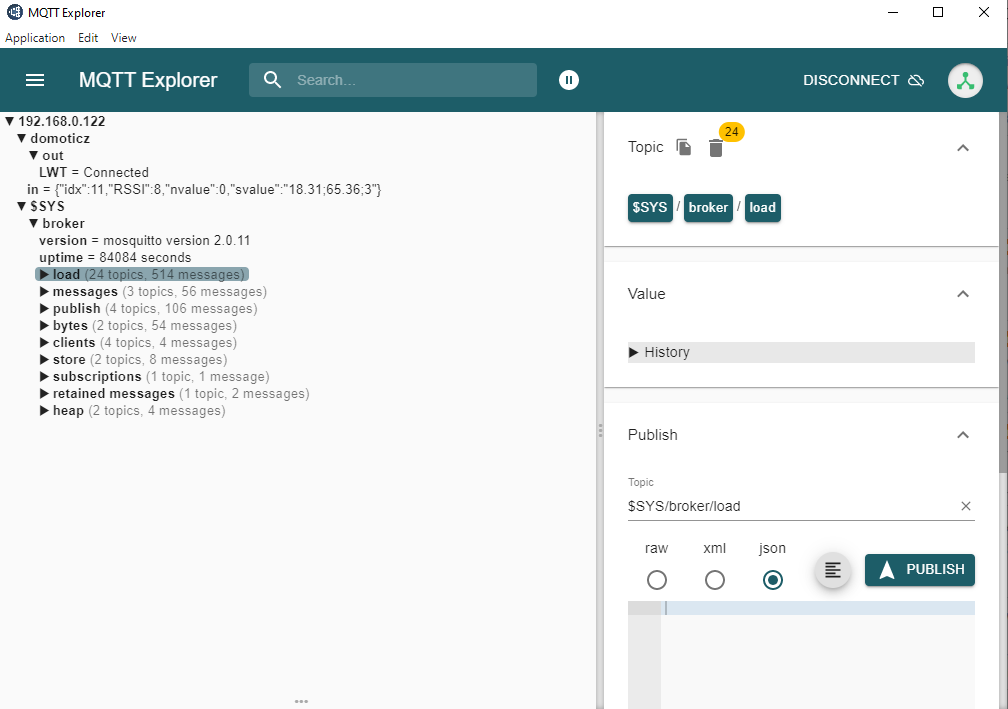Expand the store topic node

coord(44,359)
